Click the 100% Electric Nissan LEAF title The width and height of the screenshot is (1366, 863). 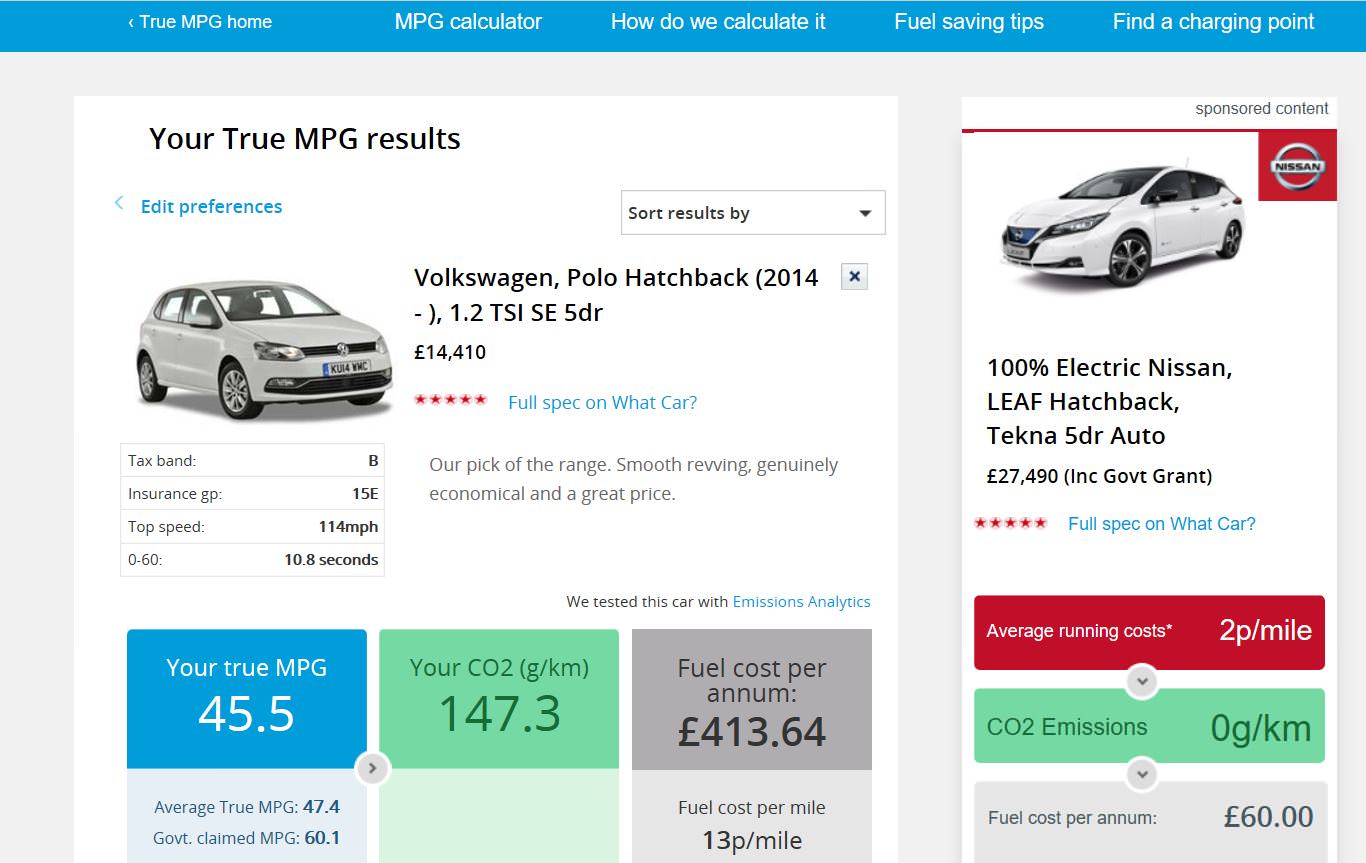[x=1109, y=402]
